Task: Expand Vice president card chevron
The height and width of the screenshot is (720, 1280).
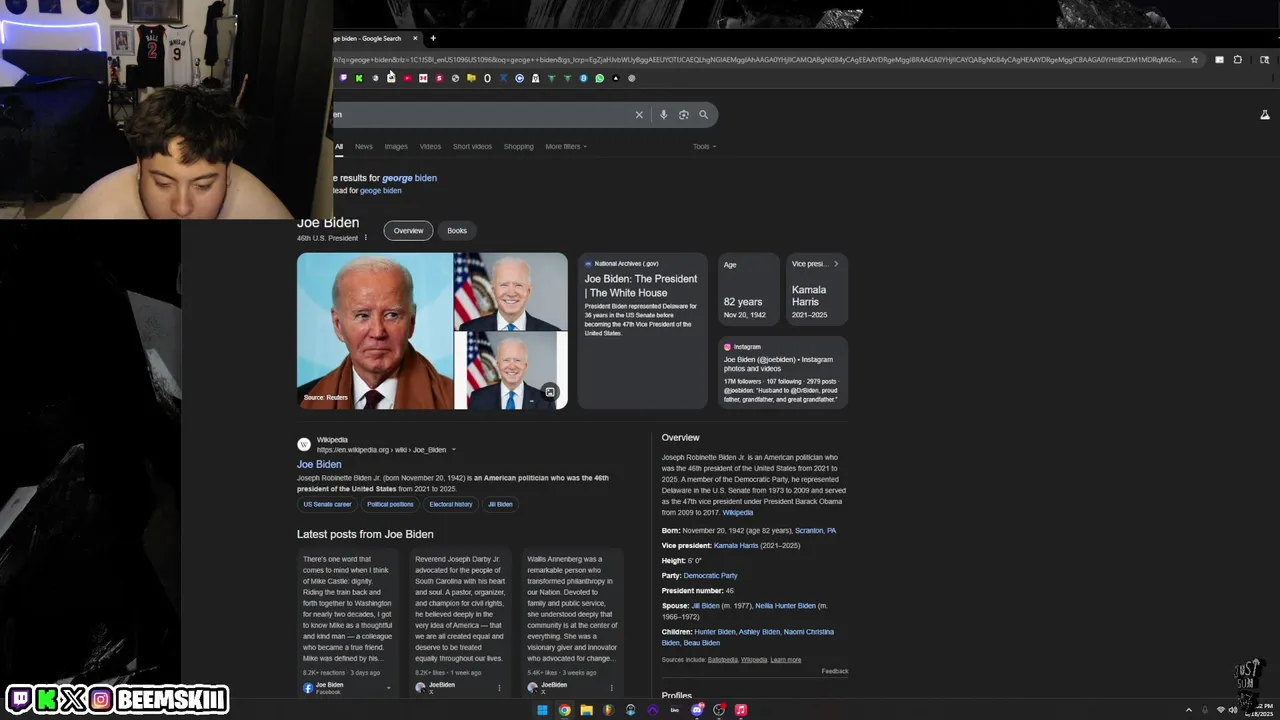Action: (836, 264)
